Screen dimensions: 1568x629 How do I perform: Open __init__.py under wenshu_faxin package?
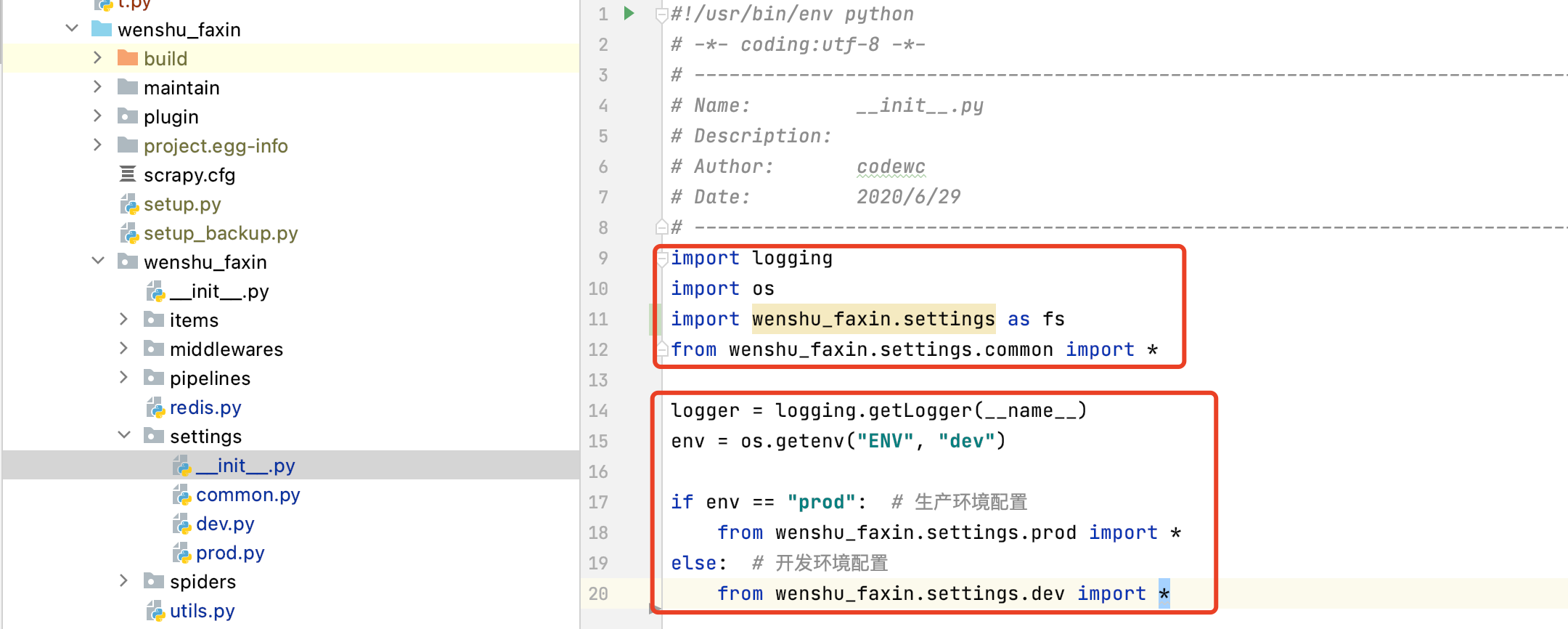point(219,291)
